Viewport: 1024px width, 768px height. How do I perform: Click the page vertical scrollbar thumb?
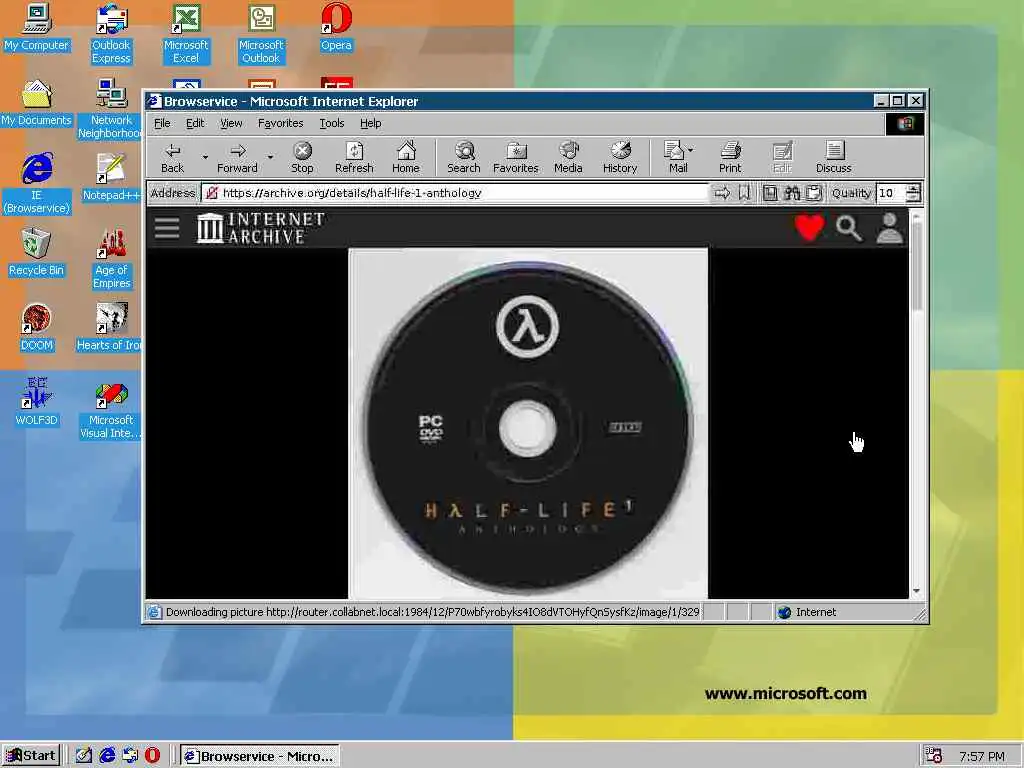pos(916,266)
